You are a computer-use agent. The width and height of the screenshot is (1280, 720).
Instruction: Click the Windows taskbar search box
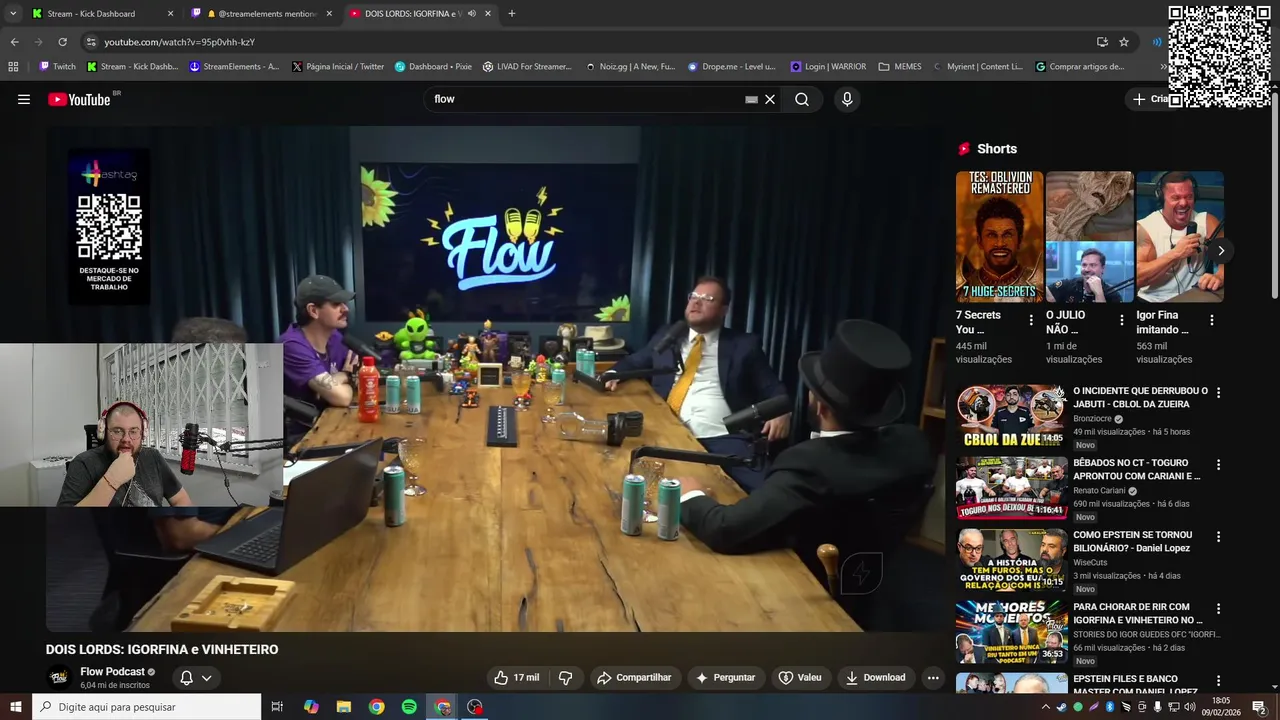click(146, 707)
